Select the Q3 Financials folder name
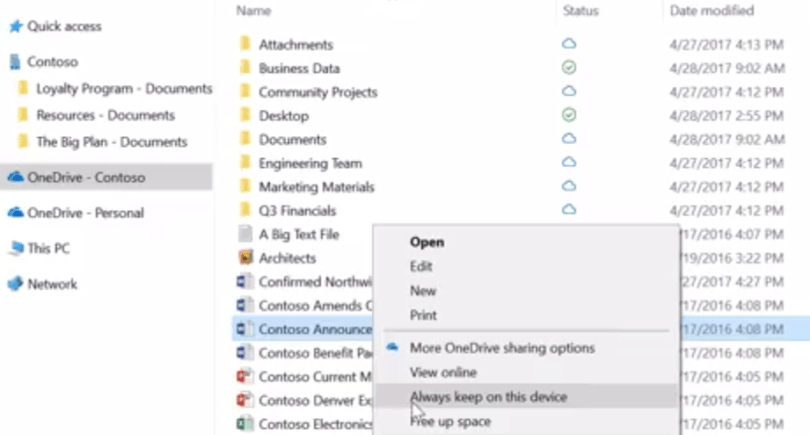 point(297,211)
